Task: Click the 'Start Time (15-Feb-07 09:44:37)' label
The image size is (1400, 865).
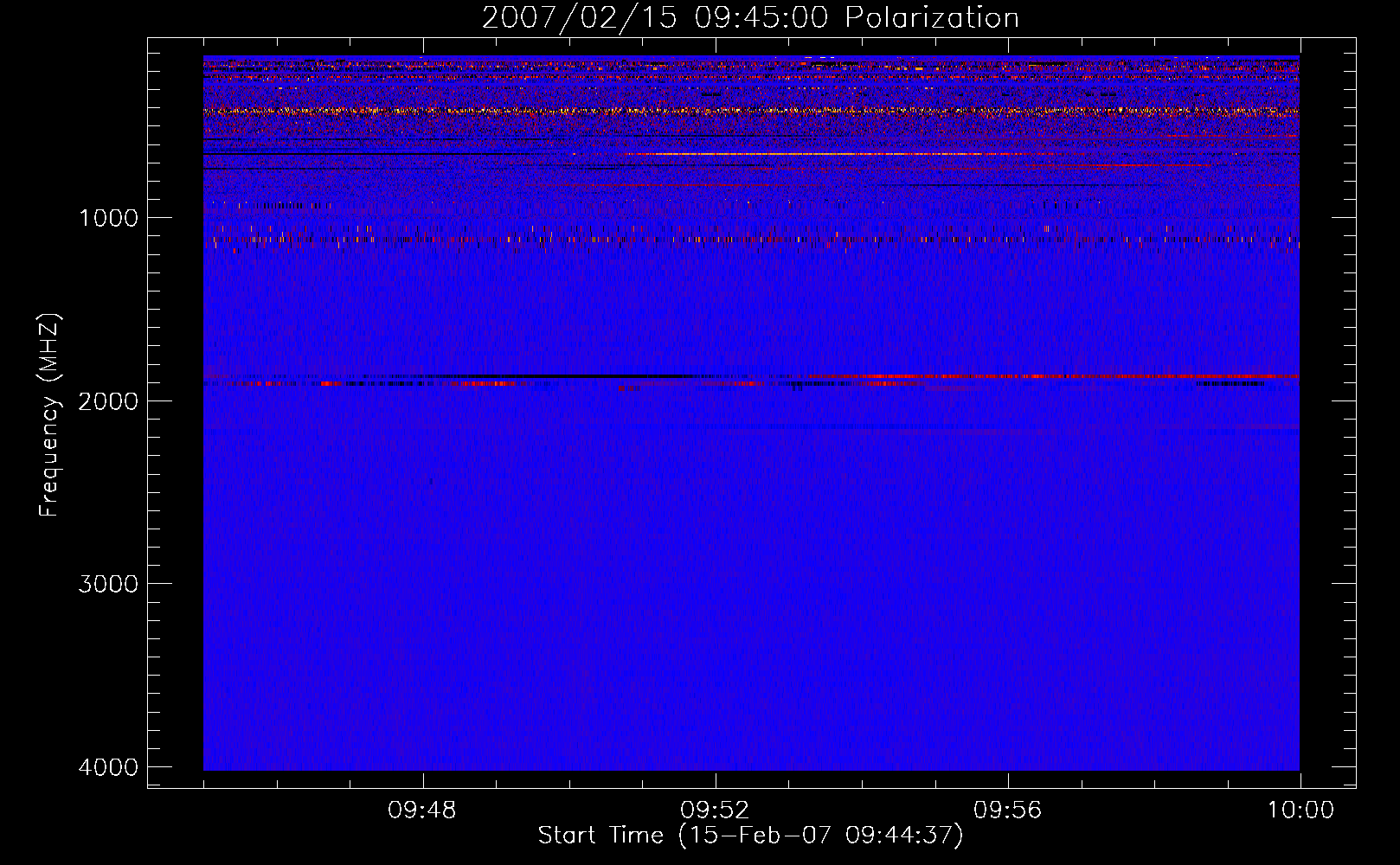Action: pos(750,836)
